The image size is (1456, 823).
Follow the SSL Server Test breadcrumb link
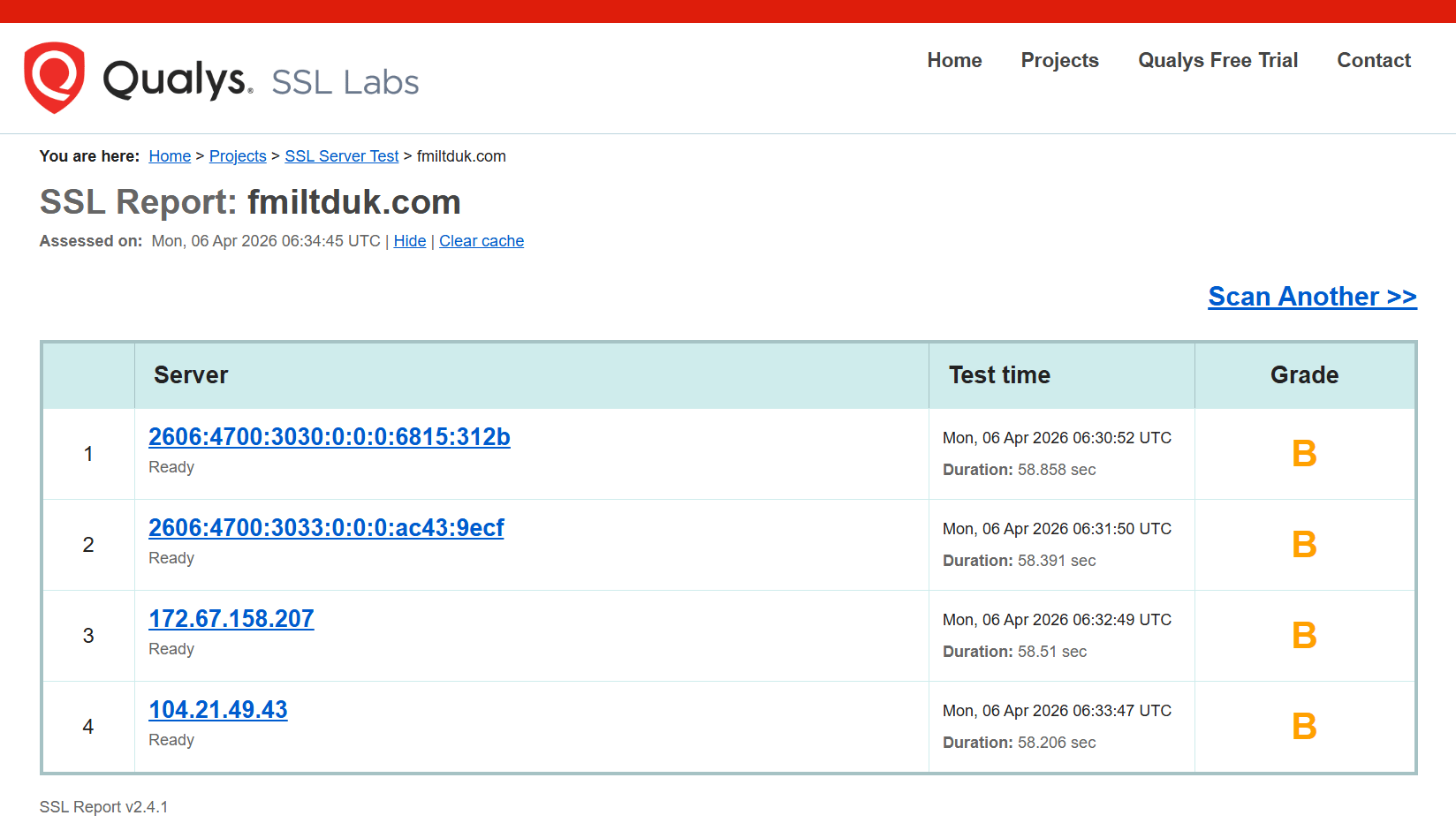pyautogui.click(x=342, y=156)
